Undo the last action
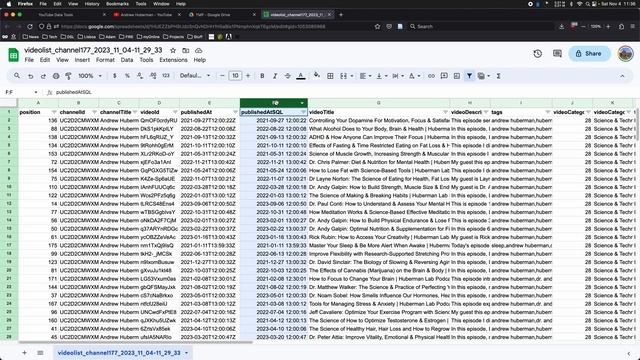640x360 pixels. point(31,76)
